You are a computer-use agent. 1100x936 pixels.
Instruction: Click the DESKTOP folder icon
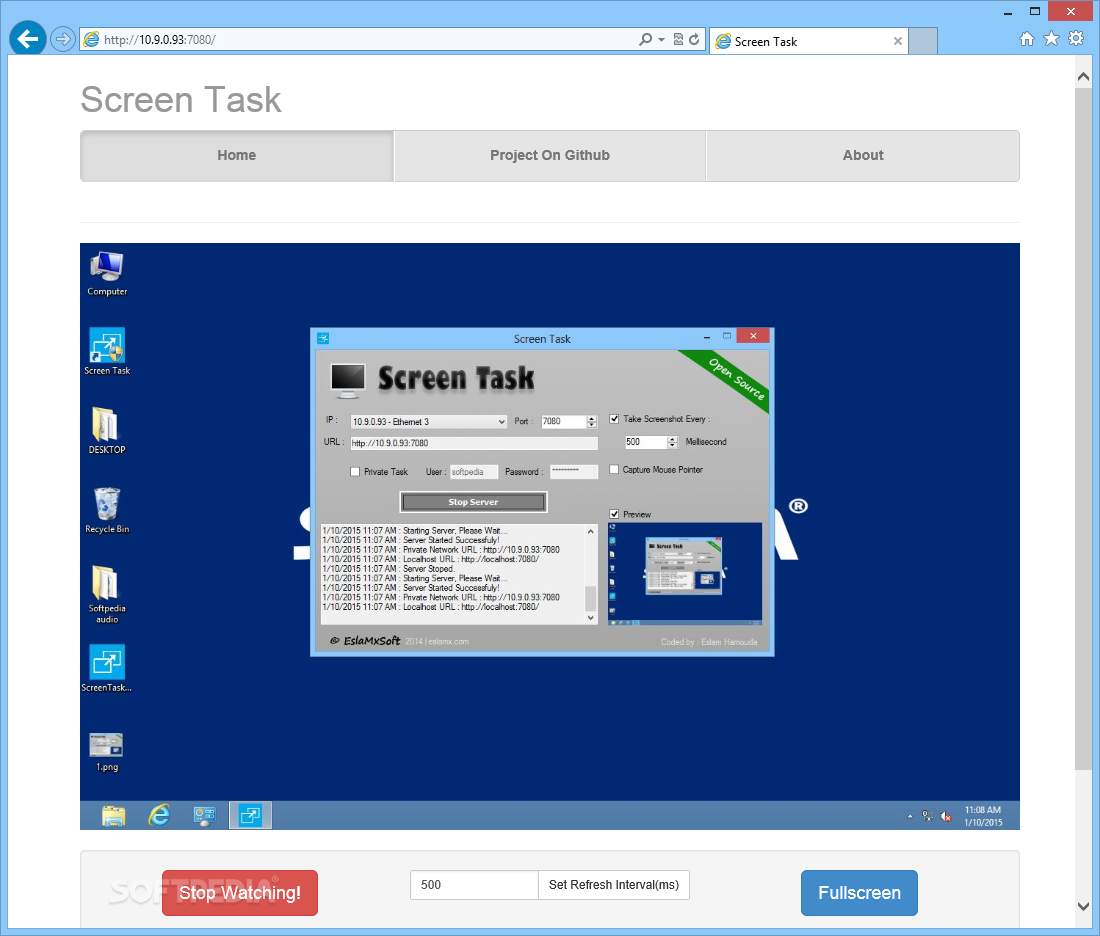tap(107, 431)
